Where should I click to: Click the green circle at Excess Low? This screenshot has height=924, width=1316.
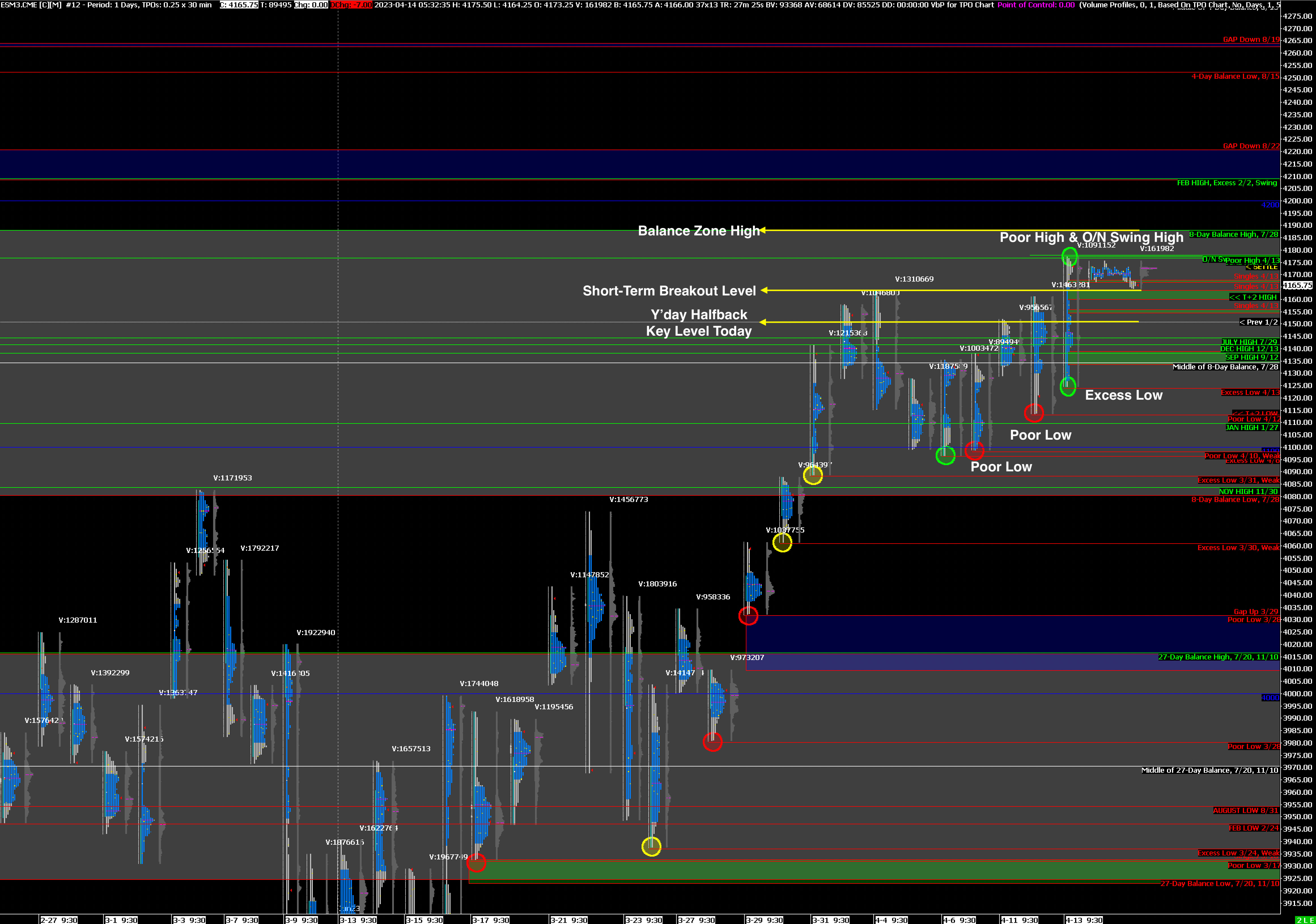pos(1067,386)
